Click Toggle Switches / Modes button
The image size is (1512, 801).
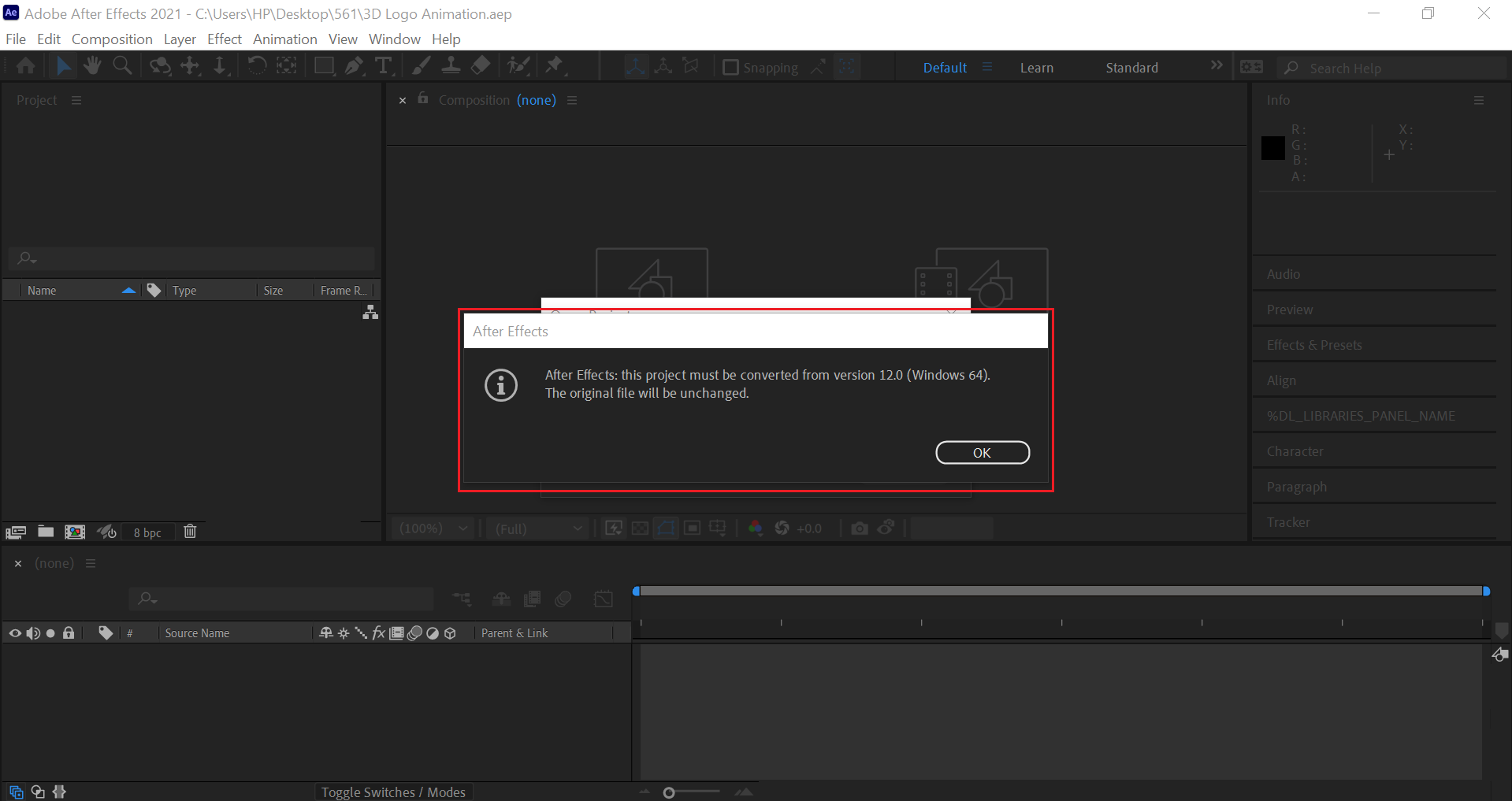pyautogui.click(x=393, y=792)
